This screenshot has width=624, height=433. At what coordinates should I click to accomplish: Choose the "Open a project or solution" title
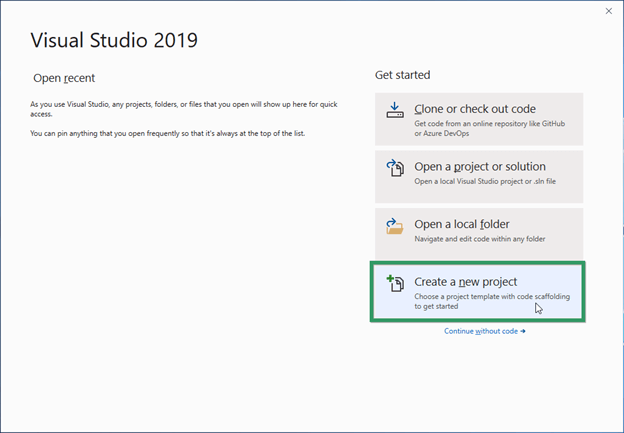pyautogui.click(x=480, y=167)
